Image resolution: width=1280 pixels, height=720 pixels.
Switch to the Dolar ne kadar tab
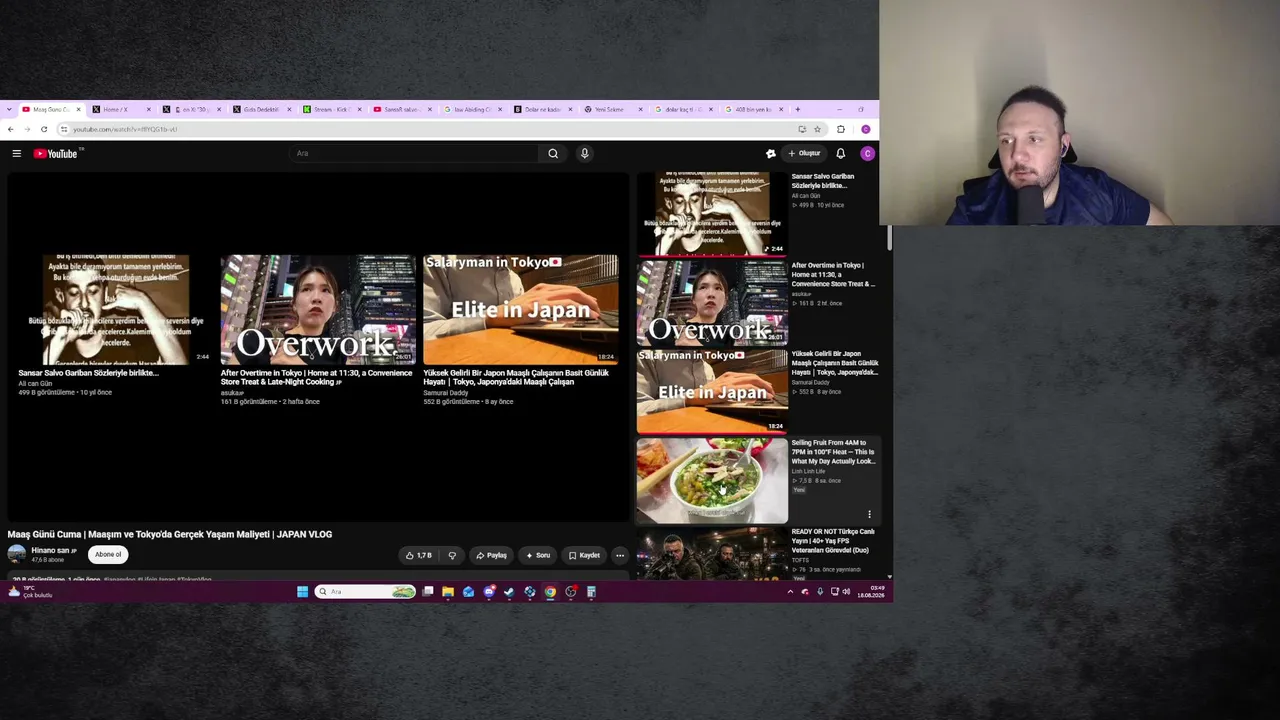(x=543, y=109)
